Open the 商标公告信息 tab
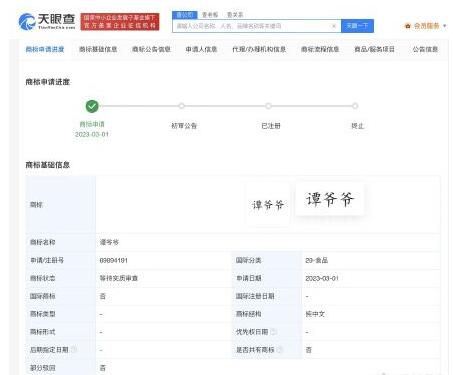 tap(151, 49)
